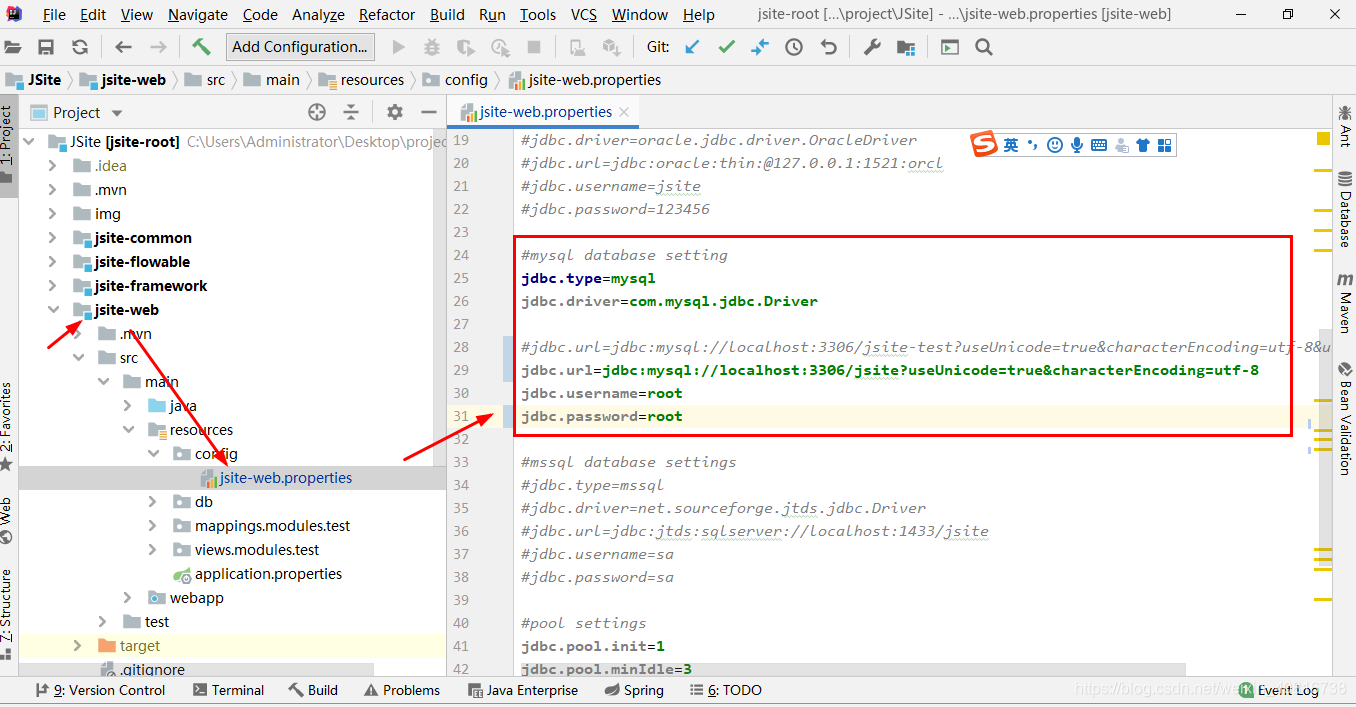Click the Build project hammer icon

coord(201,47)
